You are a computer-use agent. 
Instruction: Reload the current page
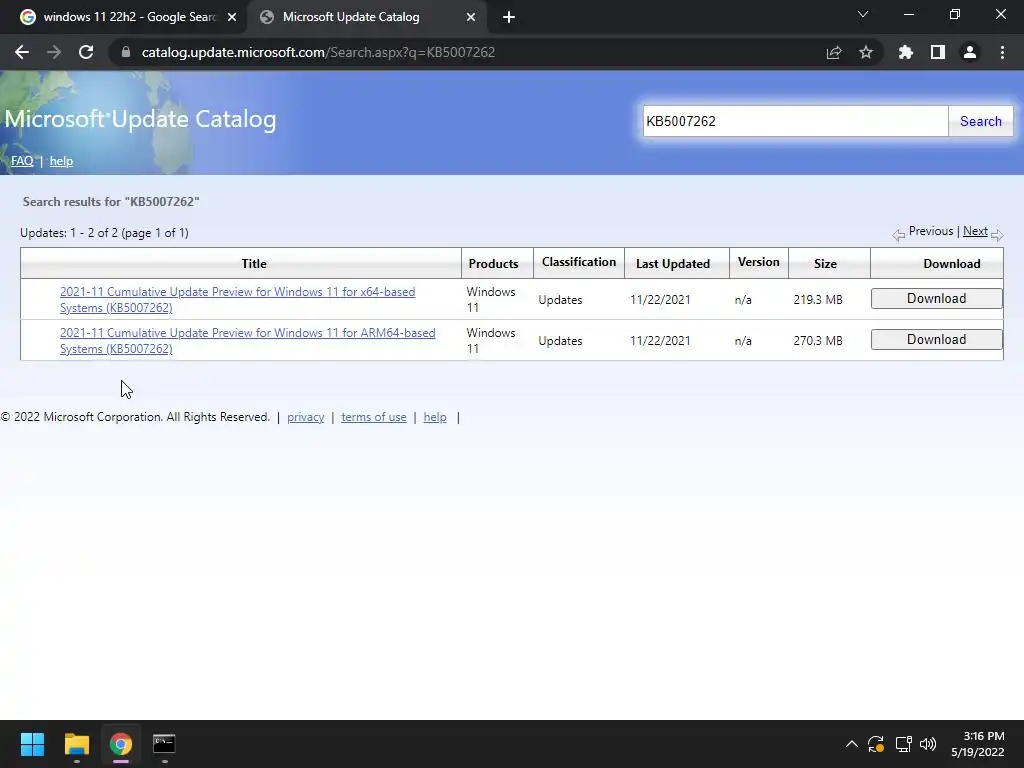(x=86, y=52)
